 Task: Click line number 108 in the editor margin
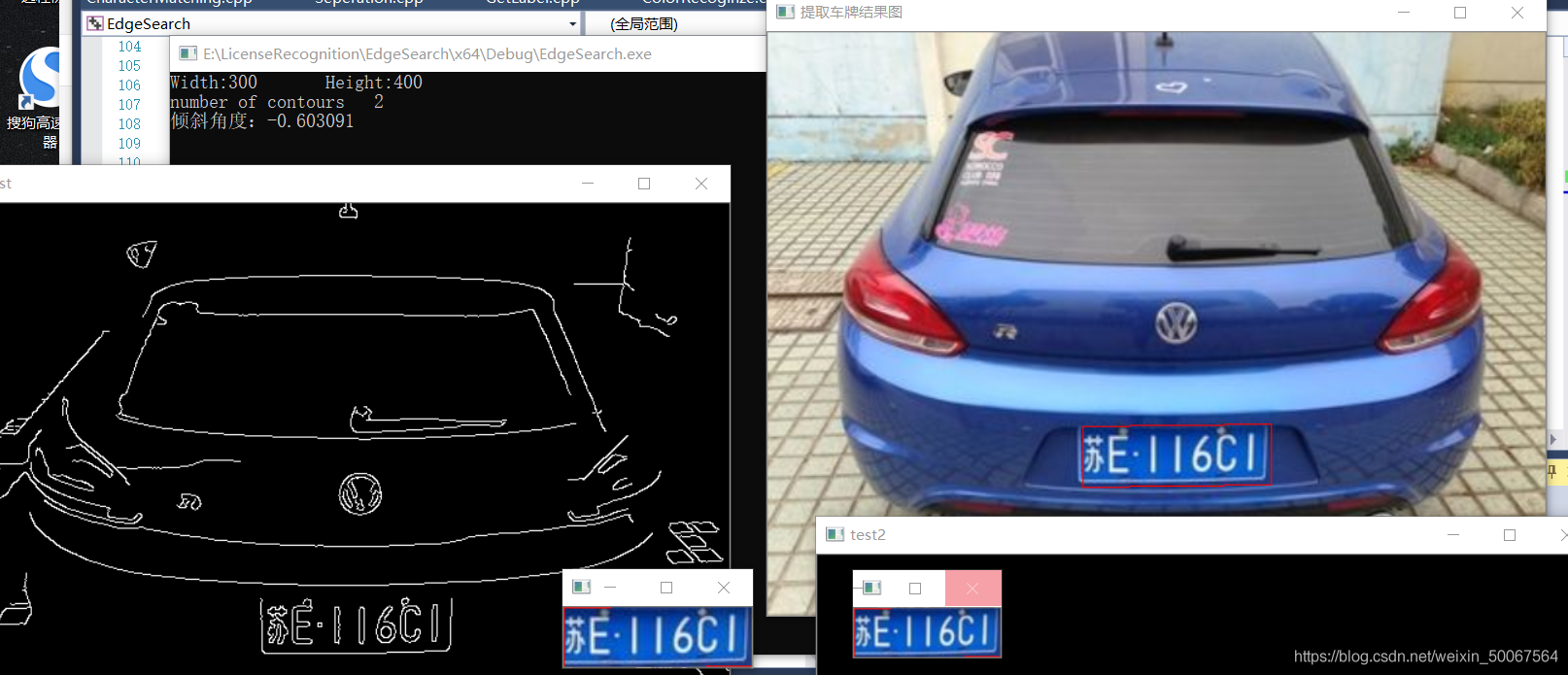click(x=129, y=124)
